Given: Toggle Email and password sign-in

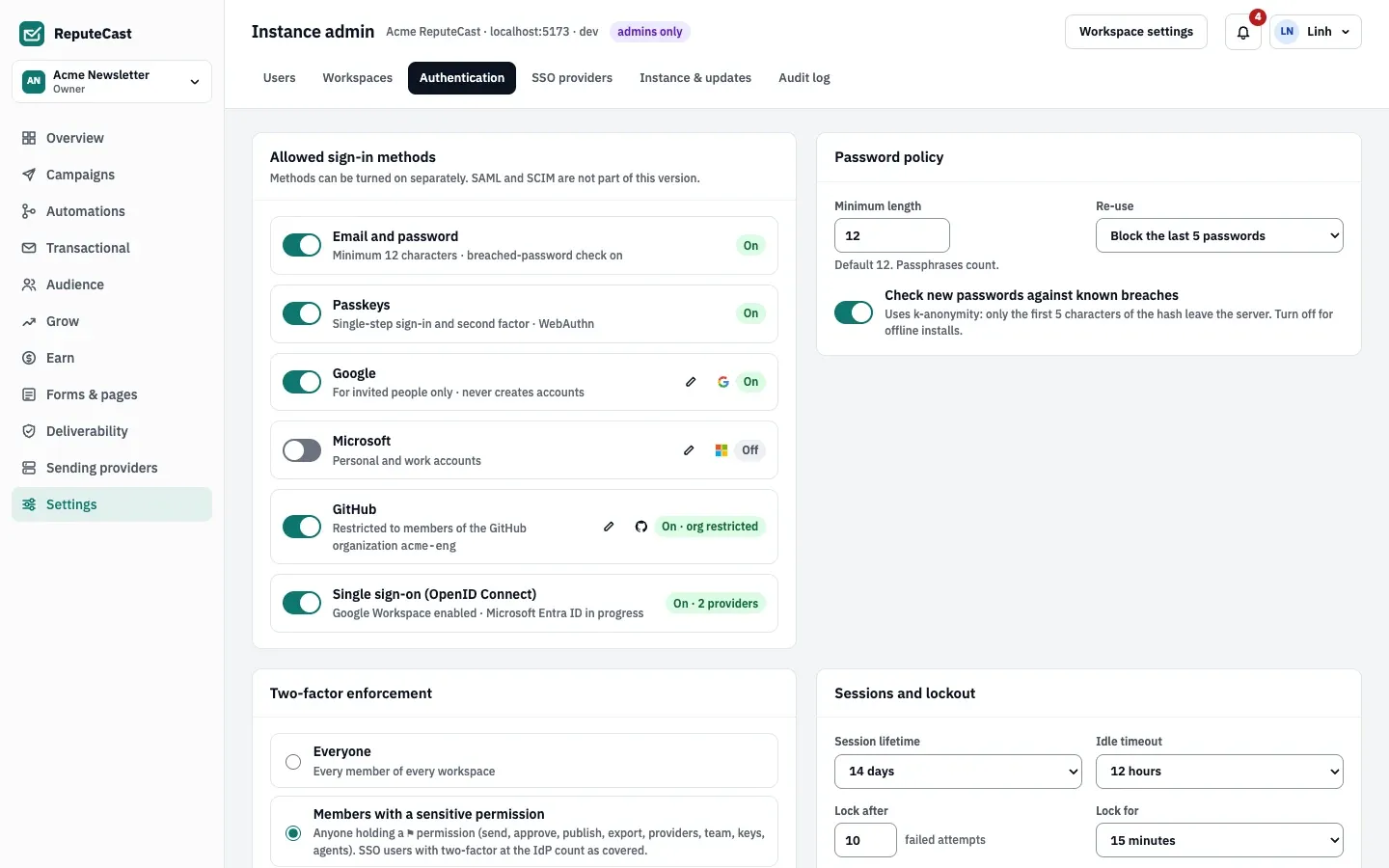Looking at the screenshot, I should click(302, 245).
